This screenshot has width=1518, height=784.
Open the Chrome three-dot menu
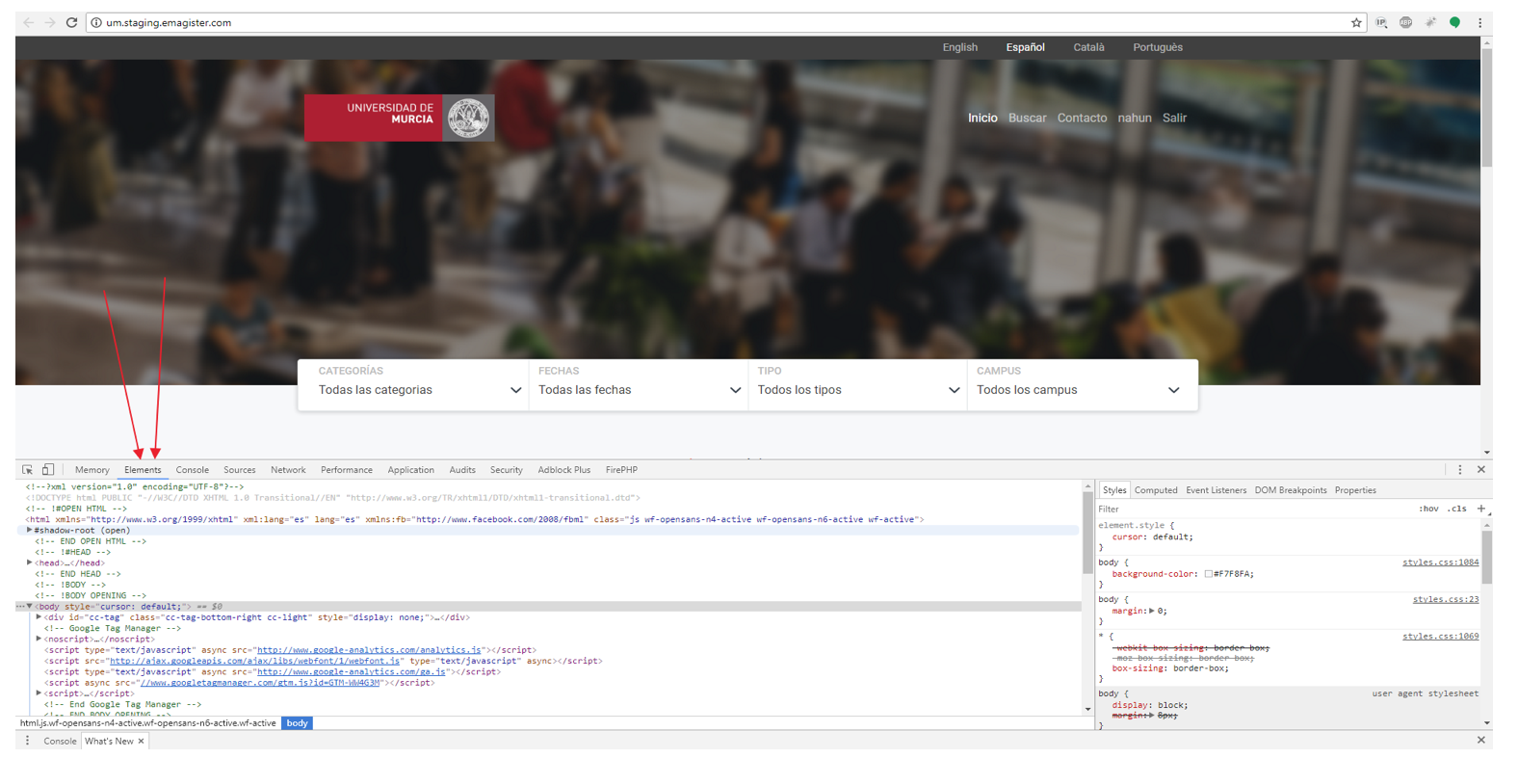[x=1480, y=22]
